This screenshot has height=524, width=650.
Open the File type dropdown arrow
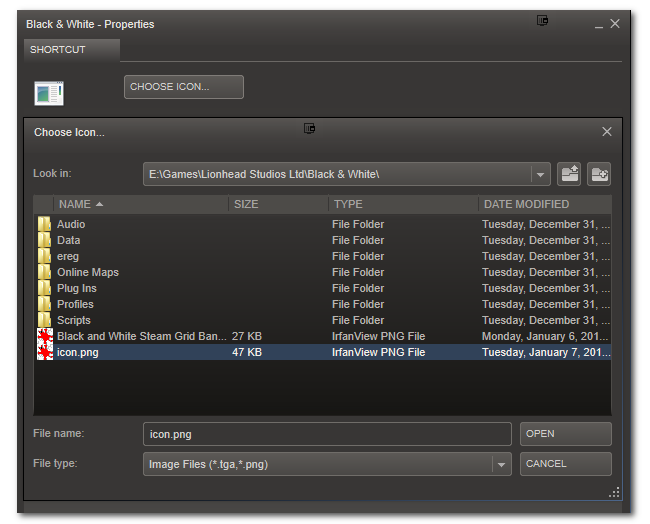[x=501, y=464]
